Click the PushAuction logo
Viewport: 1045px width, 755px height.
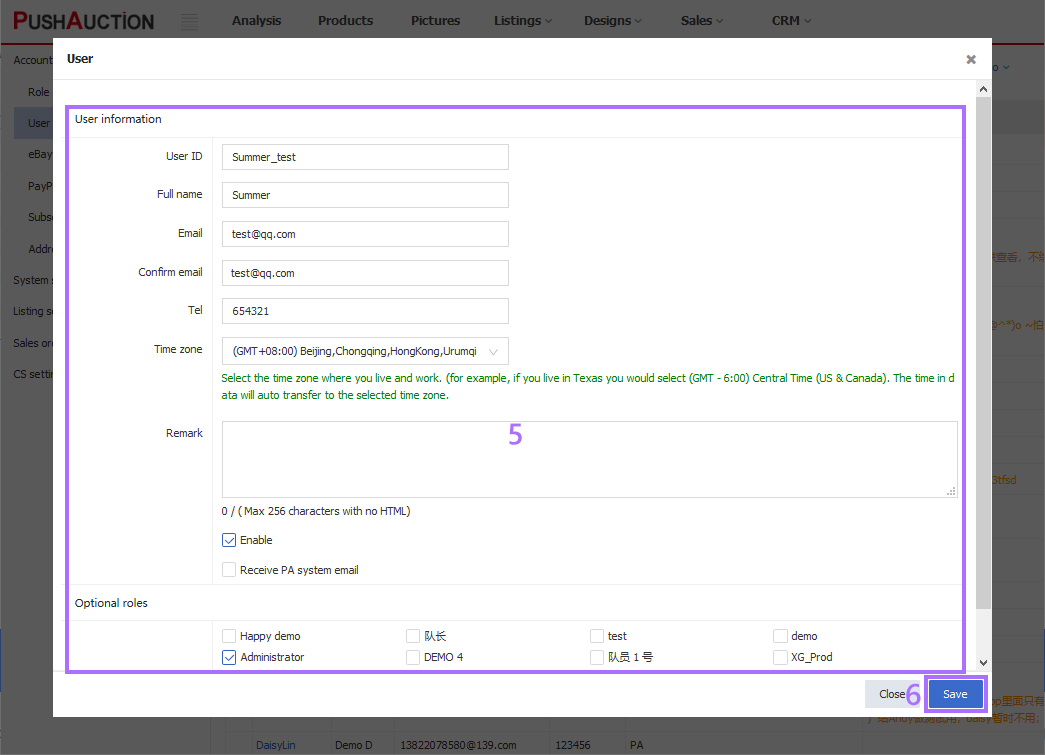pos(83,20)
